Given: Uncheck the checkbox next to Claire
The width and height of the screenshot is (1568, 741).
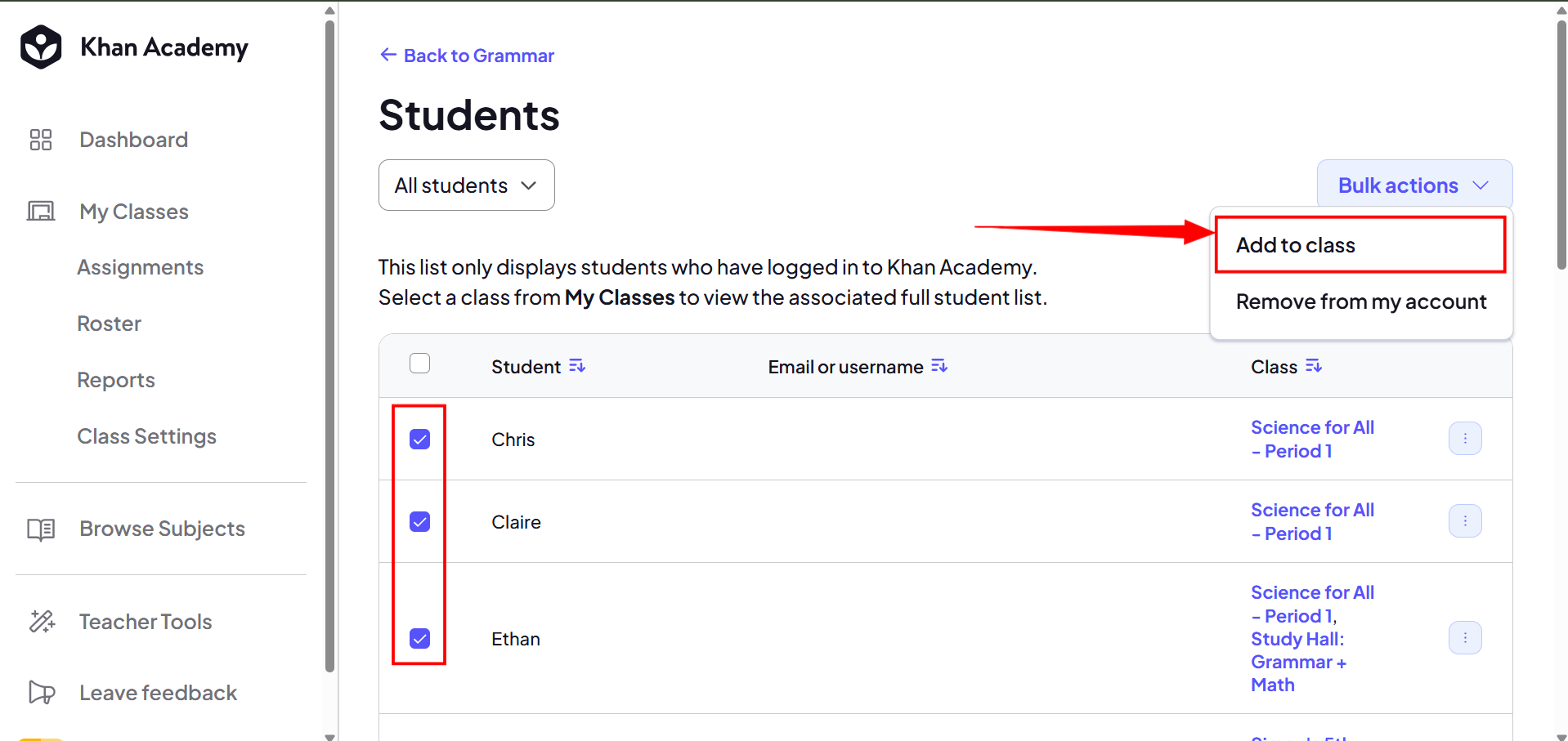Looking at the screenshot, I should point(419,521).
